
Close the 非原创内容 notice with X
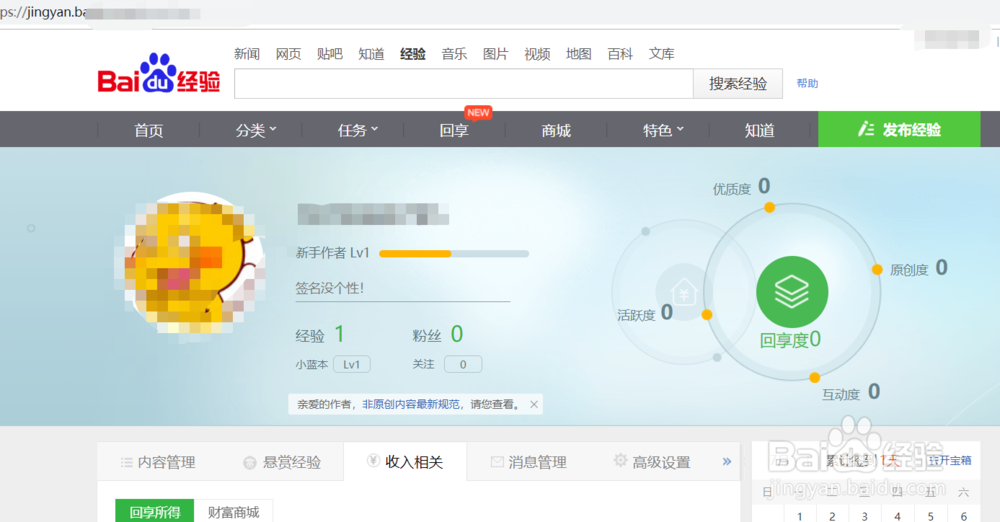534,405
